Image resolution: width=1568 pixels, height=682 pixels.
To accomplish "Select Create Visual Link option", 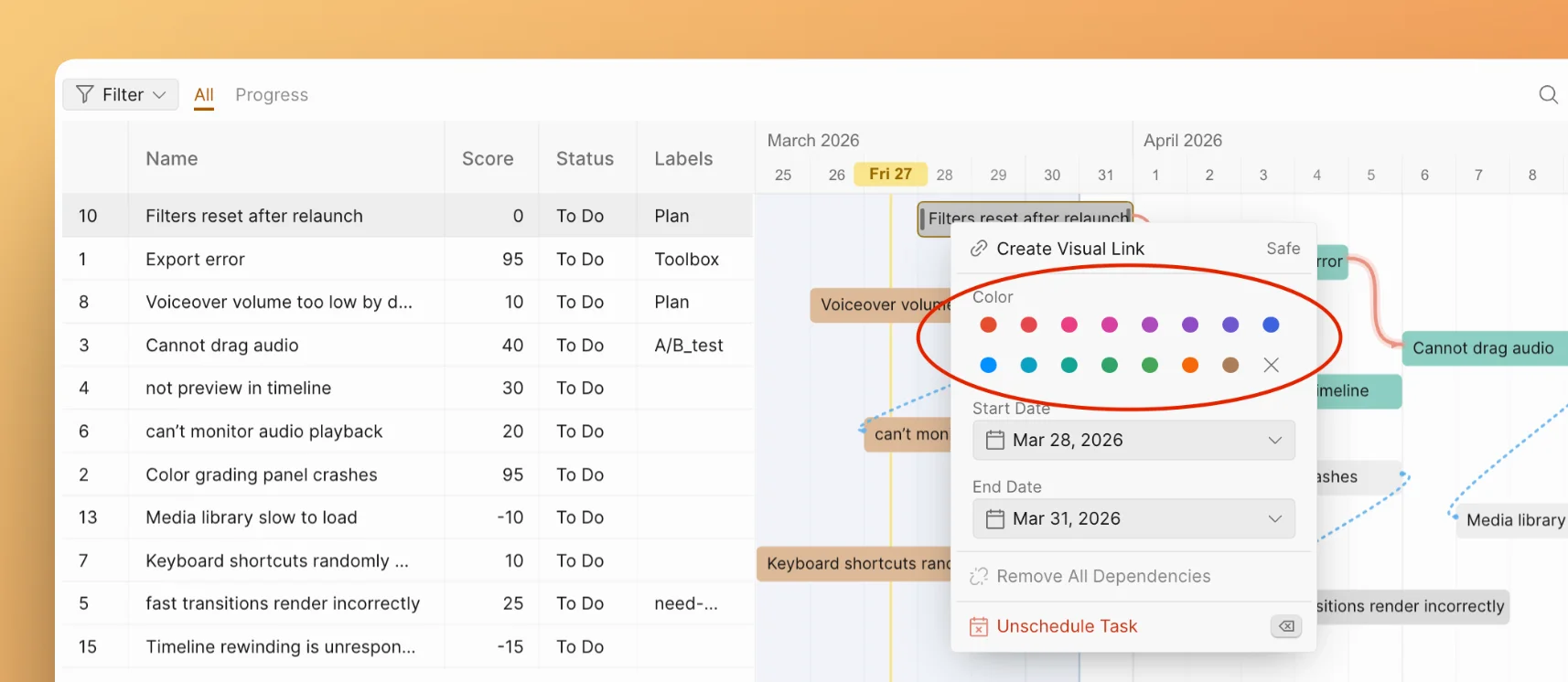I will [x=1069, y=249].
